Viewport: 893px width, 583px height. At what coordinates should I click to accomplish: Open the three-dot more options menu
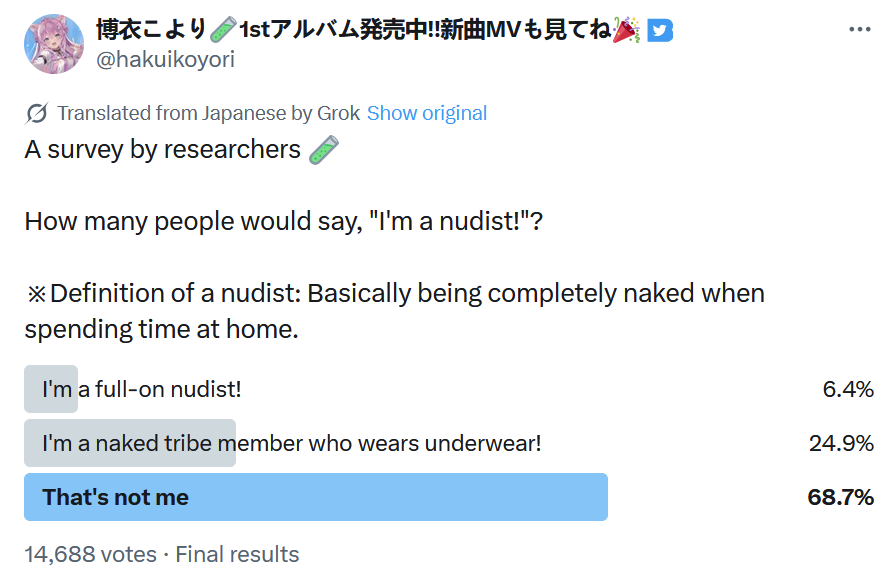859,30
